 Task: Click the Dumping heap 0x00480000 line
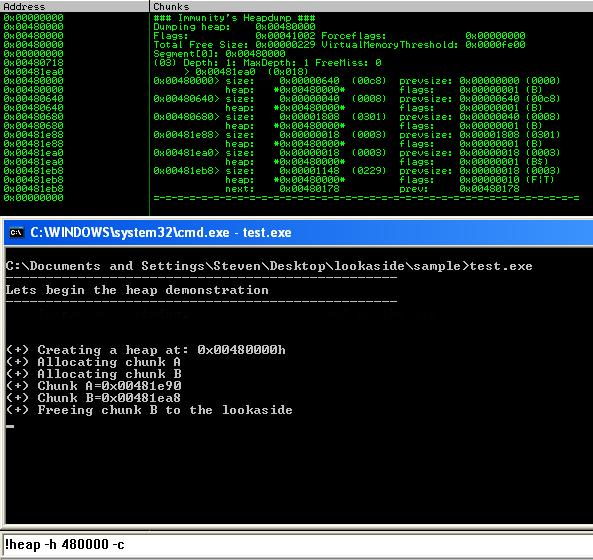234,27
